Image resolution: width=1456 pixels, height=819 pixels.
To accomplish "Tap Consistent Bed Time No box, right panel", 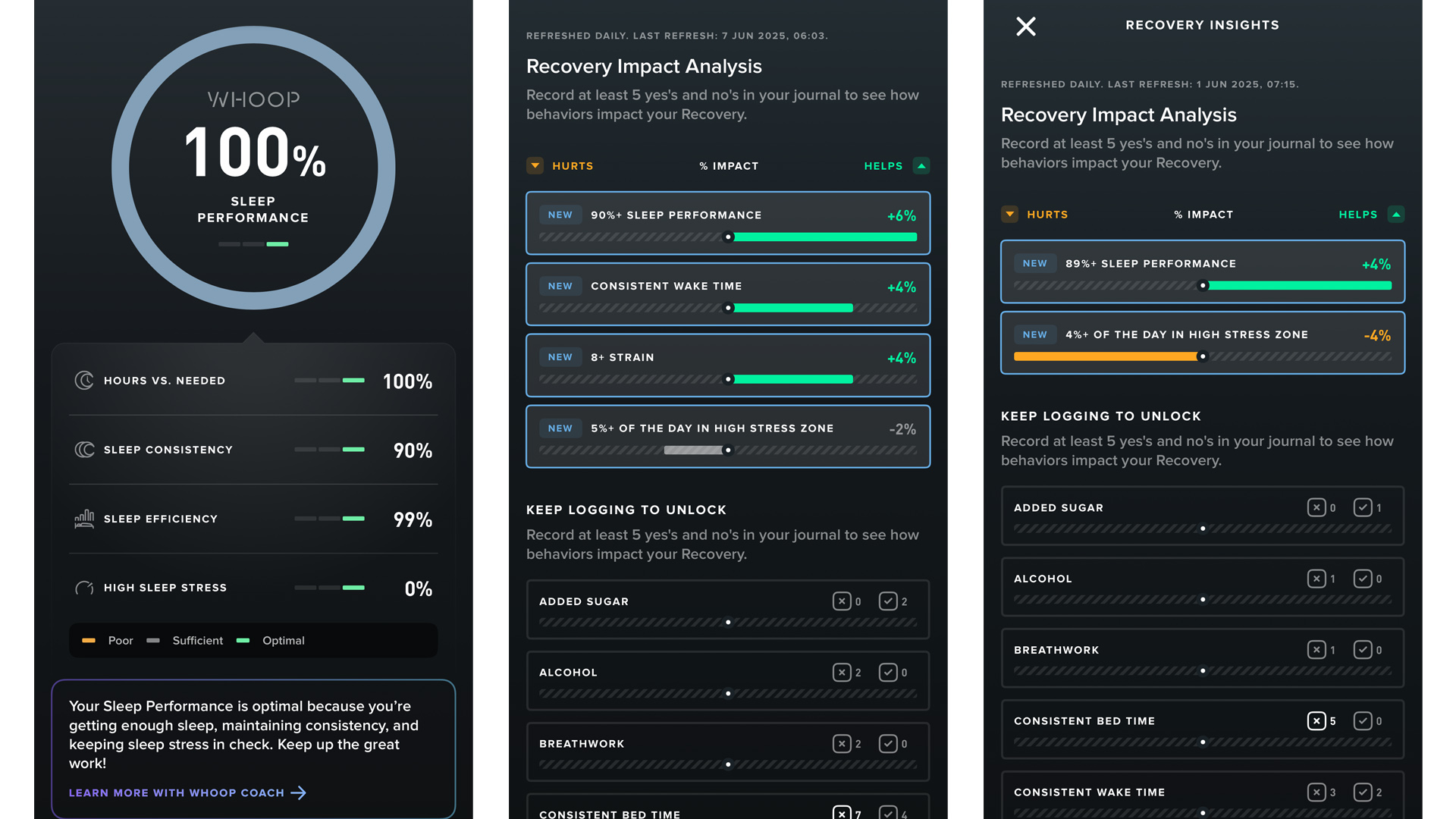I will [1316, 720].
